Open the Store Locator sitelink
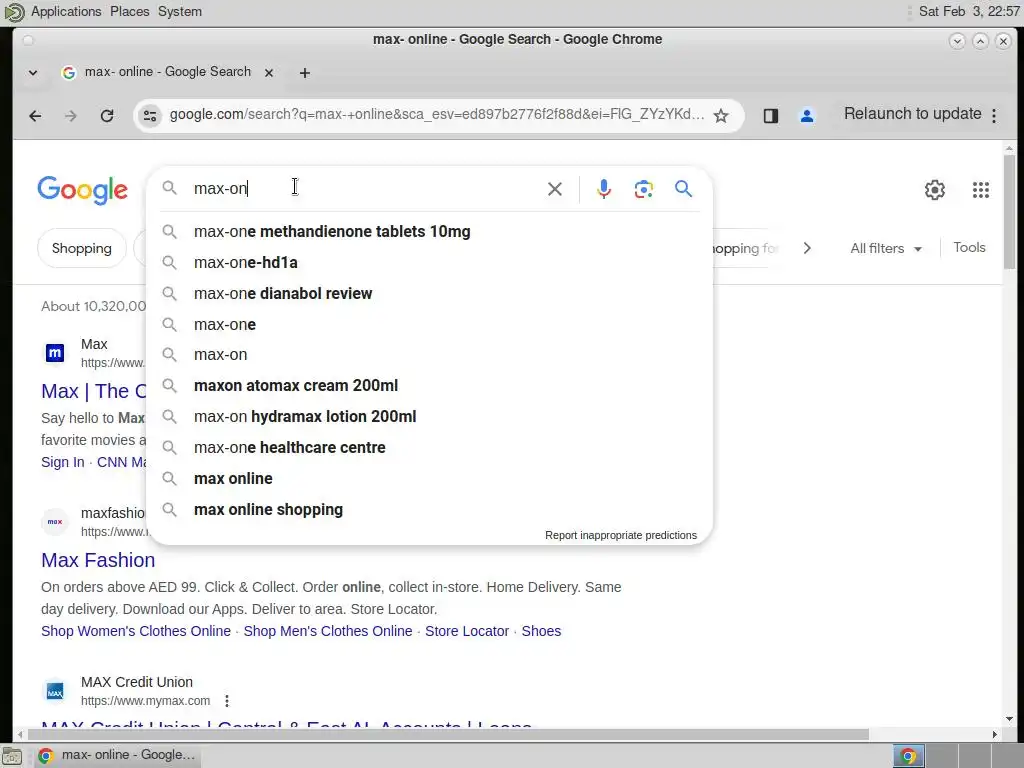This screenshot has width=1024, height=768. 467,632
